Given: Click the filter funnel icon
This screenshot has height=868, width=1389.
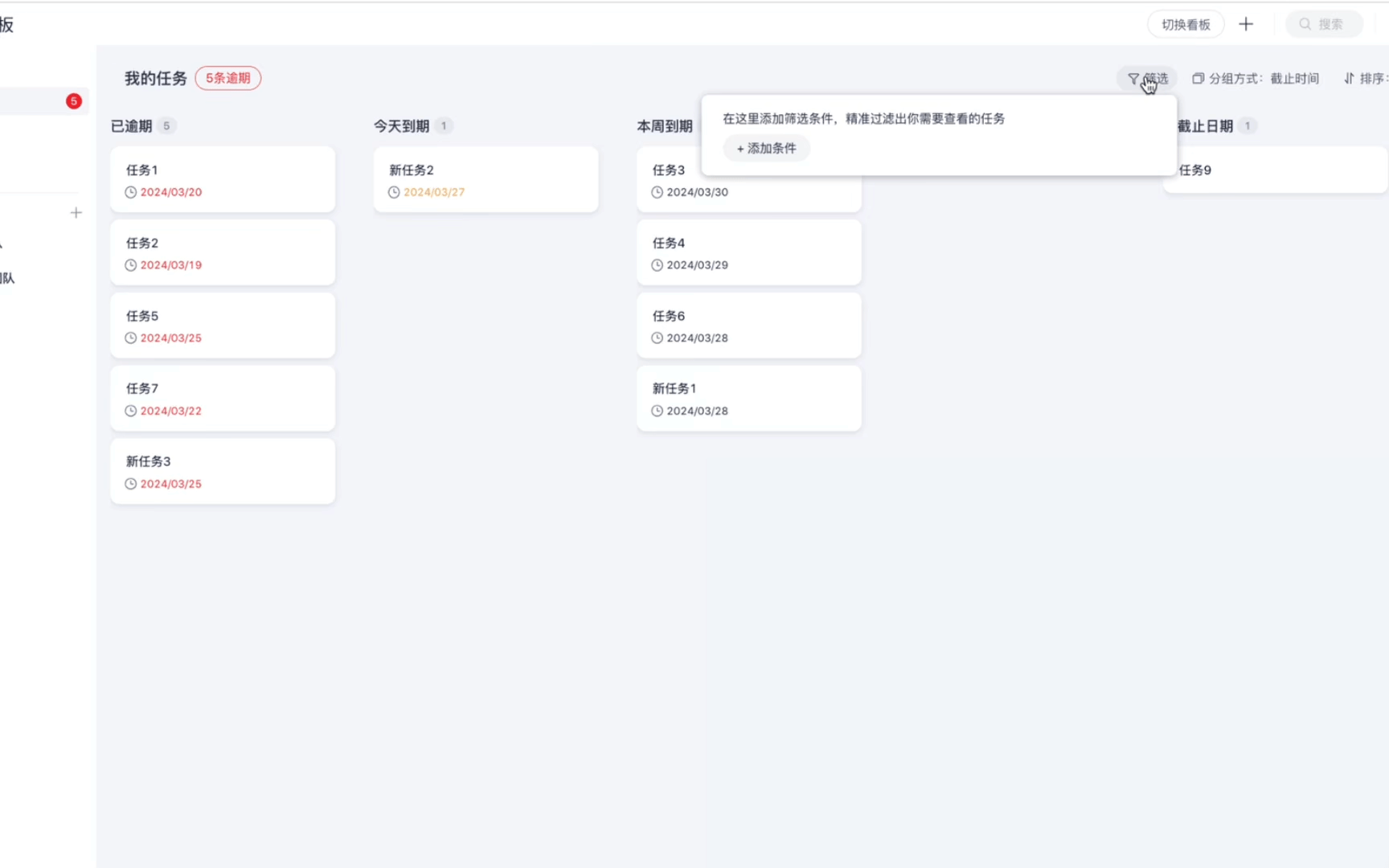Looking at the screenshot, I should 1133,79.
